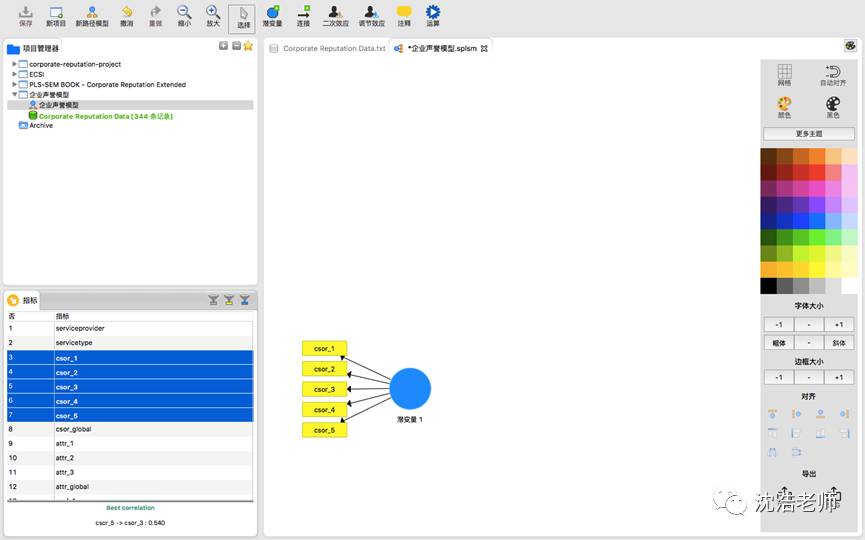Viewport: 865px width, 540px height.
Task: Expand the ECSI project node
Action: [x=14, y=74]
